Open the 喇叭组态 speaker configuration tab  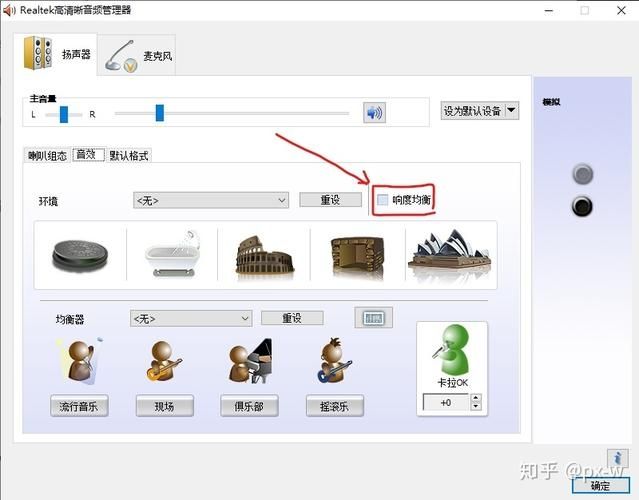[47, 156]
